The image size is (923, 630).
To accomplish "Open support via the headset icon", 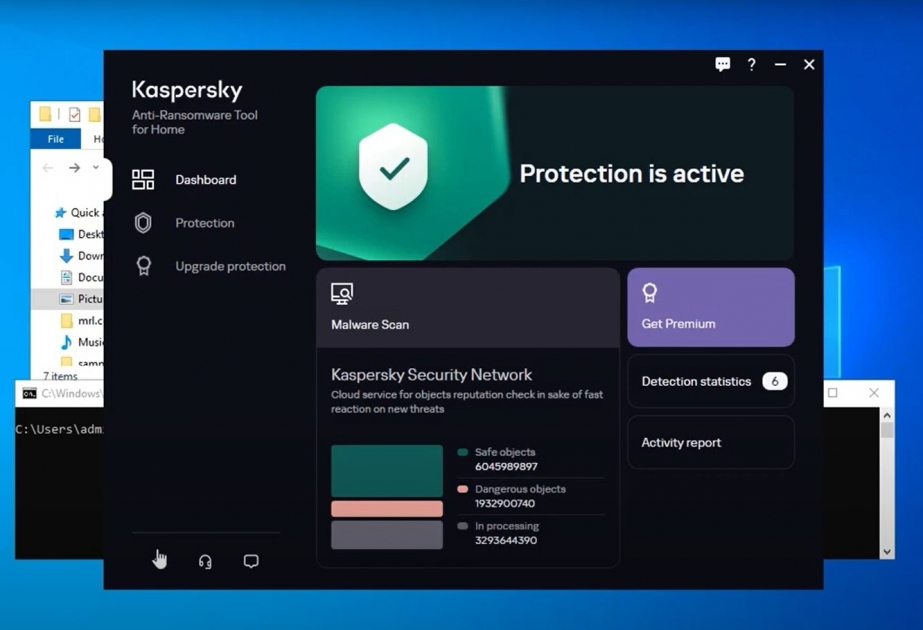I will 205,562.
